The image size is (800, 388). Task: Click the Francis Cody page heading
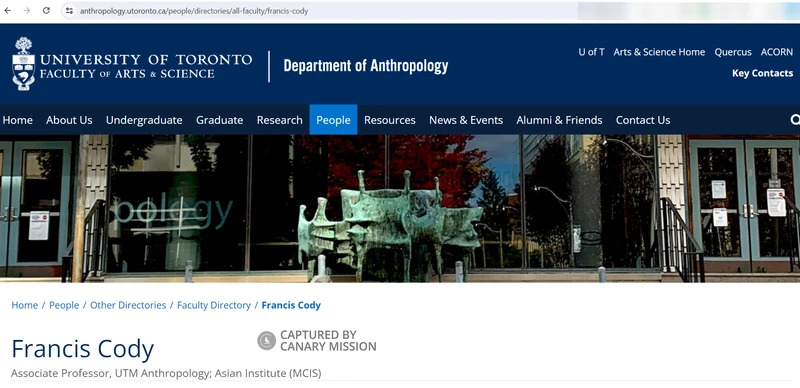click(x=83, y=349)
